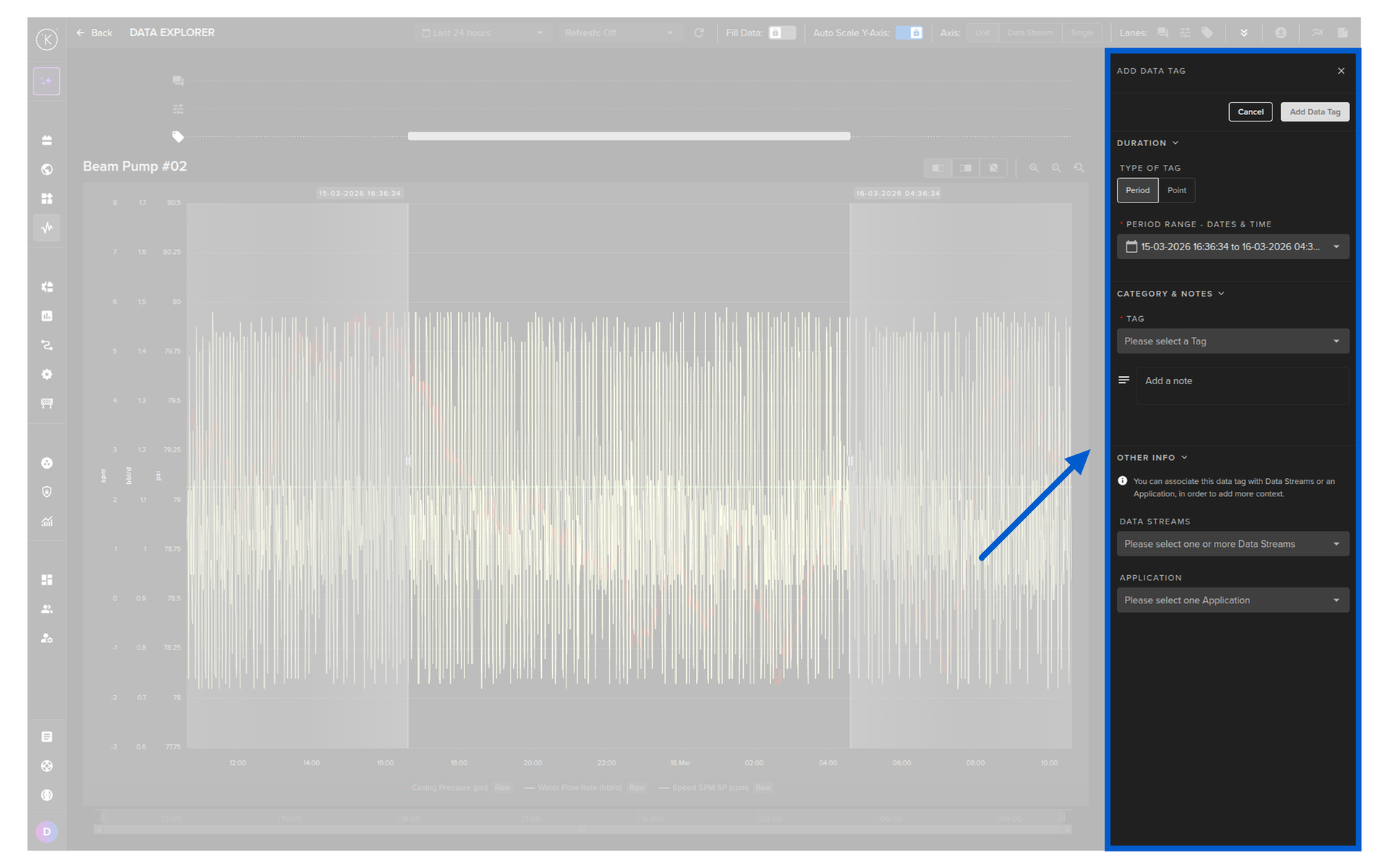Close the Add Data Tag panel
This screenshot has height=868, width=1389.
(1341, 71)
